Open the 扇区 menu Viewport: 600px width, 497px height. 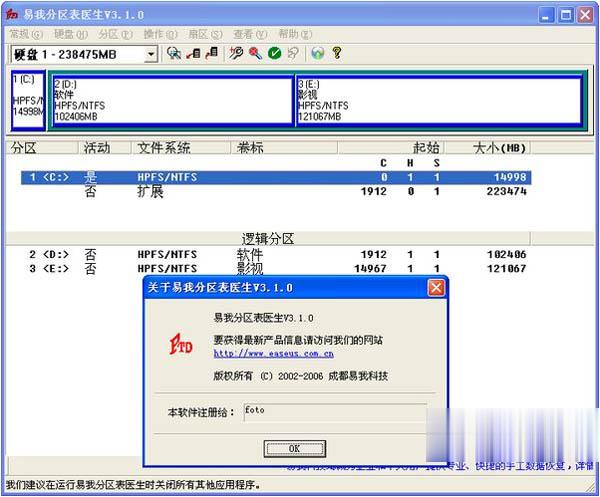coord(205,34)
